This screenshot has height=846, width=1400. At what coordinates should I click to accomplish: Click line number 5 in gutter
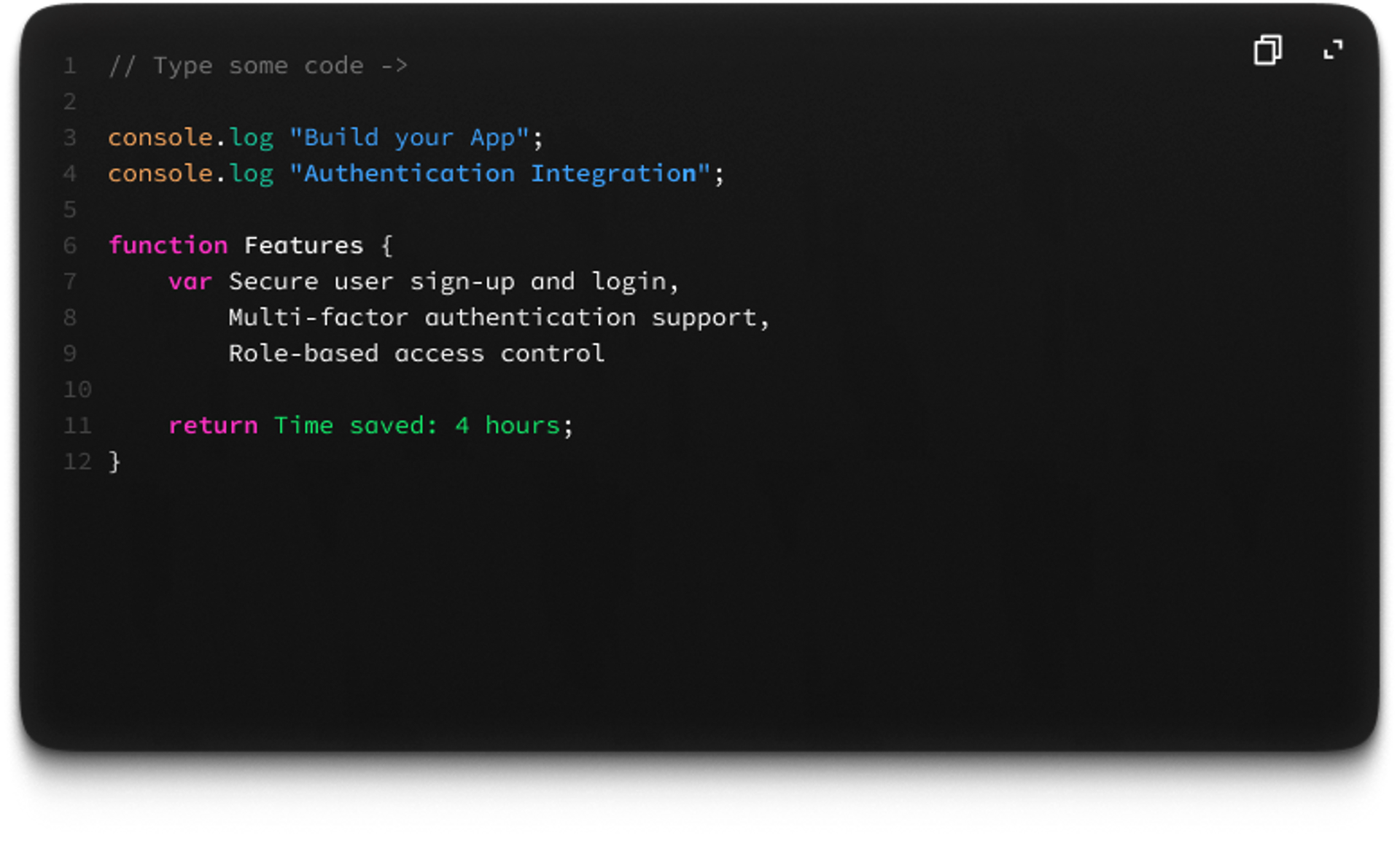[70, 209]
